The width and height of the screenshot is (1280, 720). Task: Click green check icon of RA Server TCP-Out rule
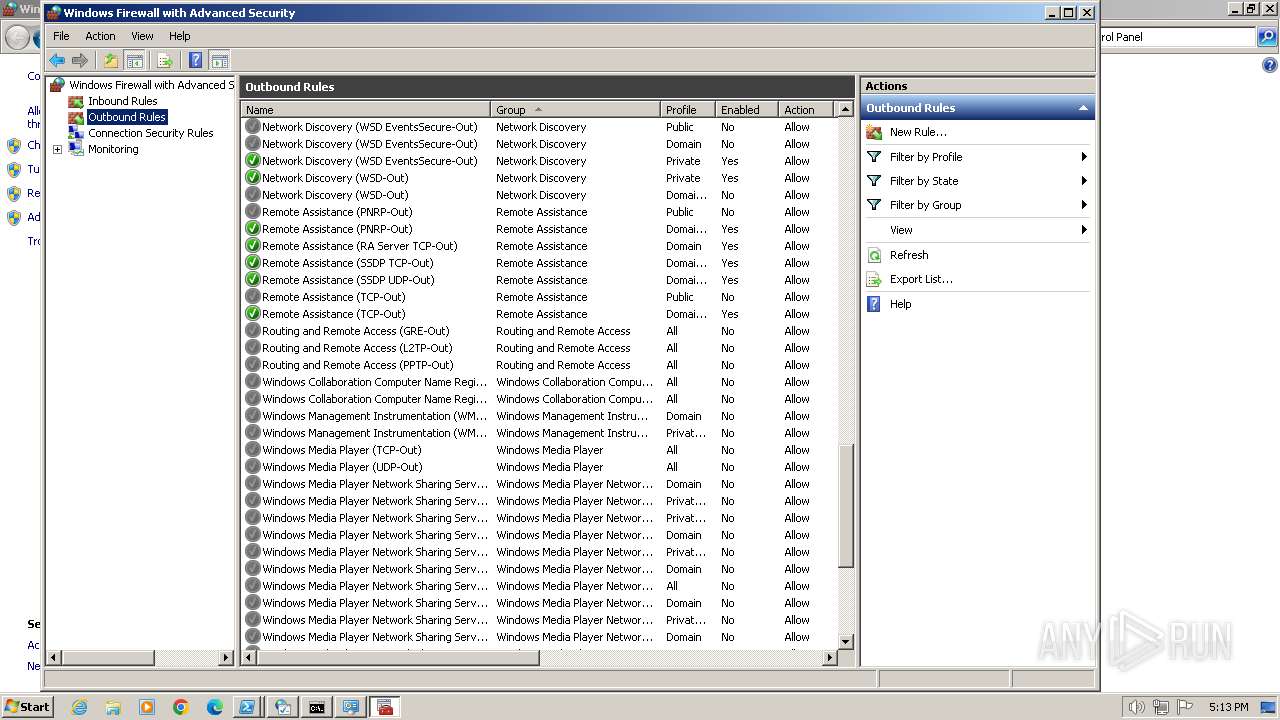coord(252,246)
